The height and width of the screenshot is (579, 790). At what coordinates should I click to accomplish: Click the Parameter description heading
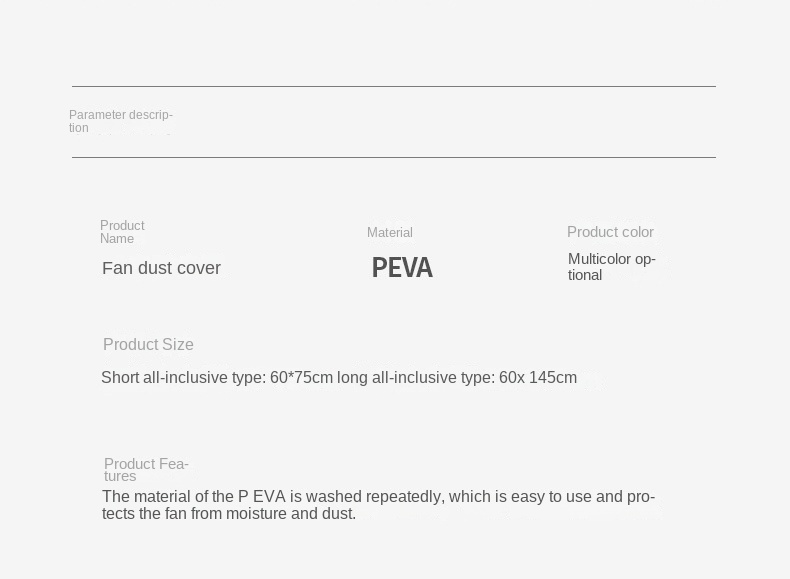point(121,121)
